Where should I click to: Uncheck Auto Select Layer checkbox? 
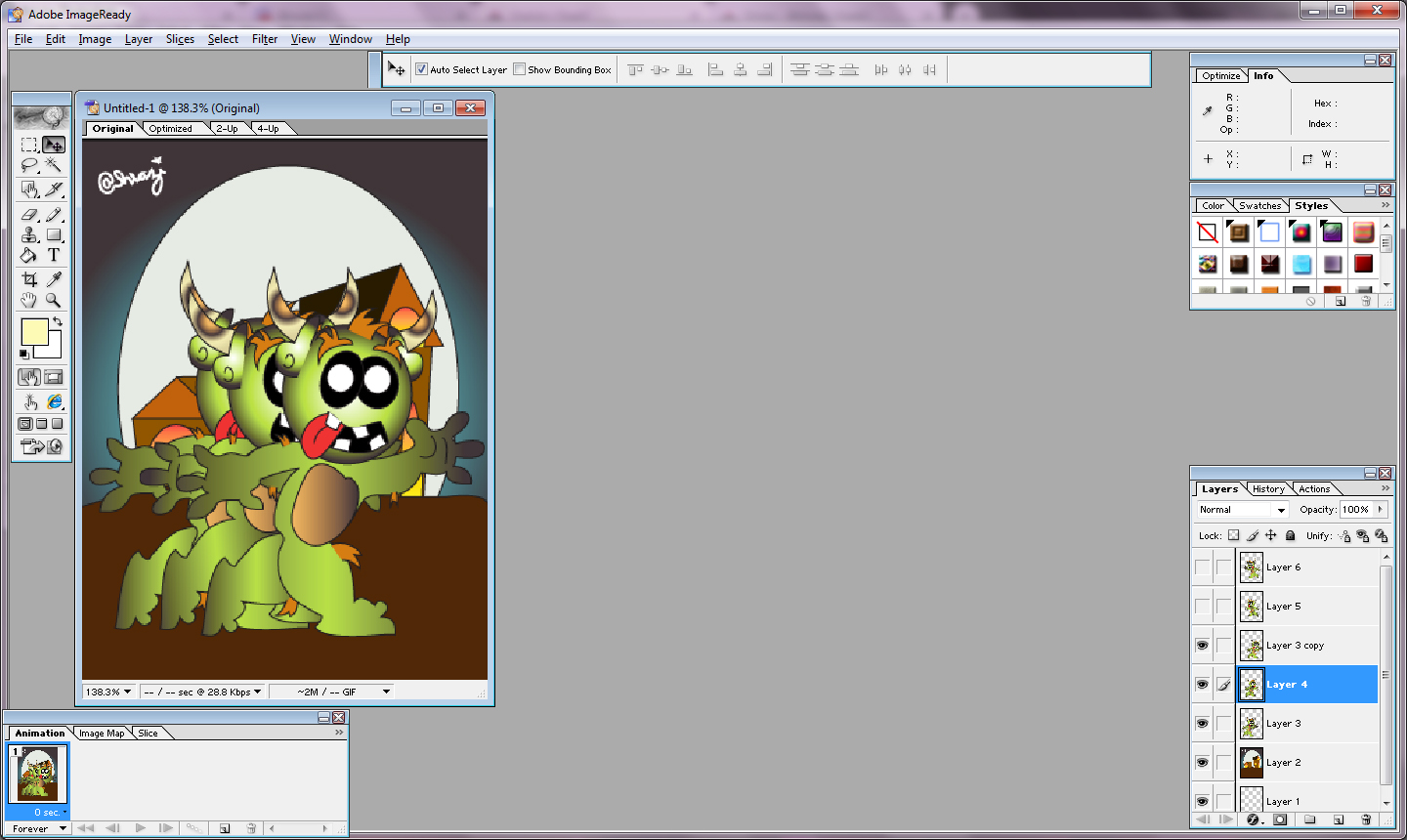tap(421, 69)
